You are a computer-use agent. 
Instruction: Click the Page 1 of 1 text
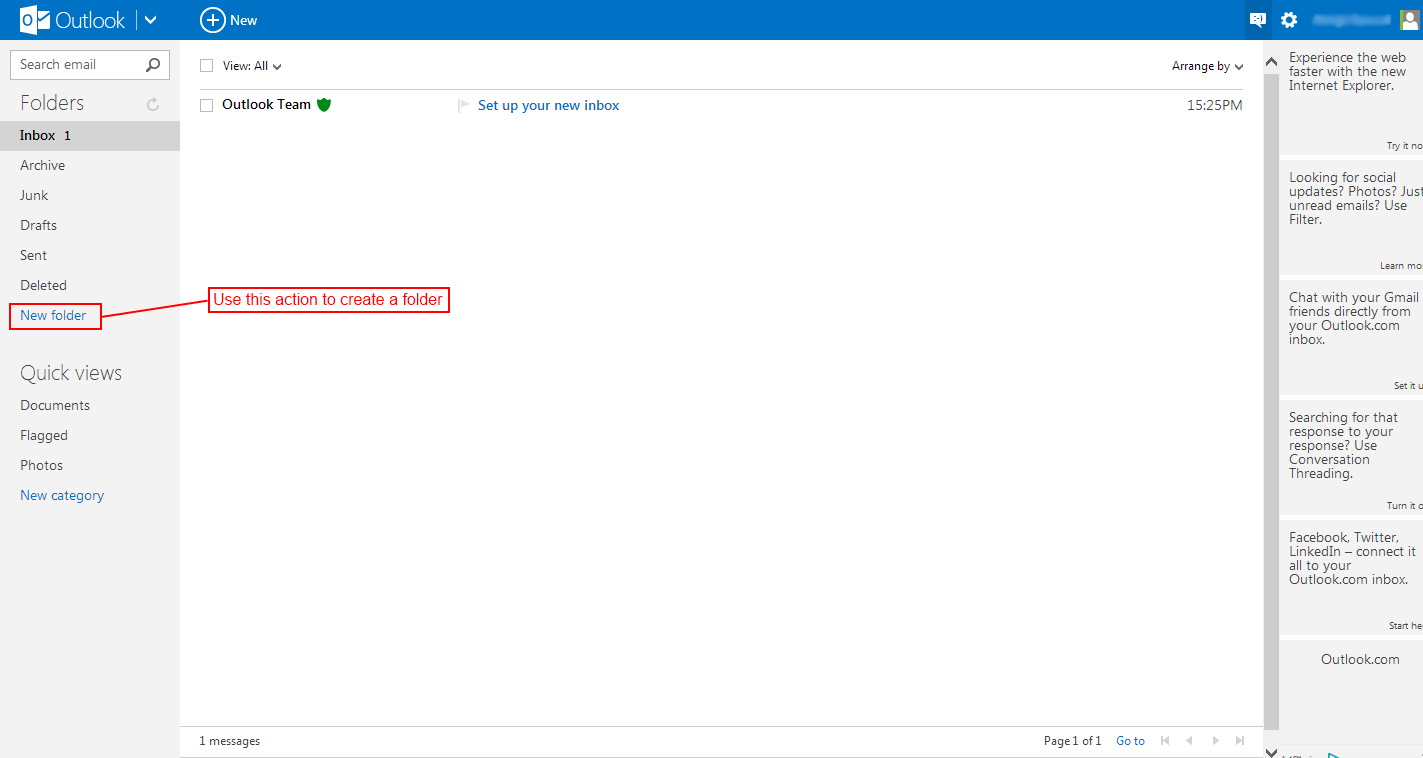[1072, 741]
